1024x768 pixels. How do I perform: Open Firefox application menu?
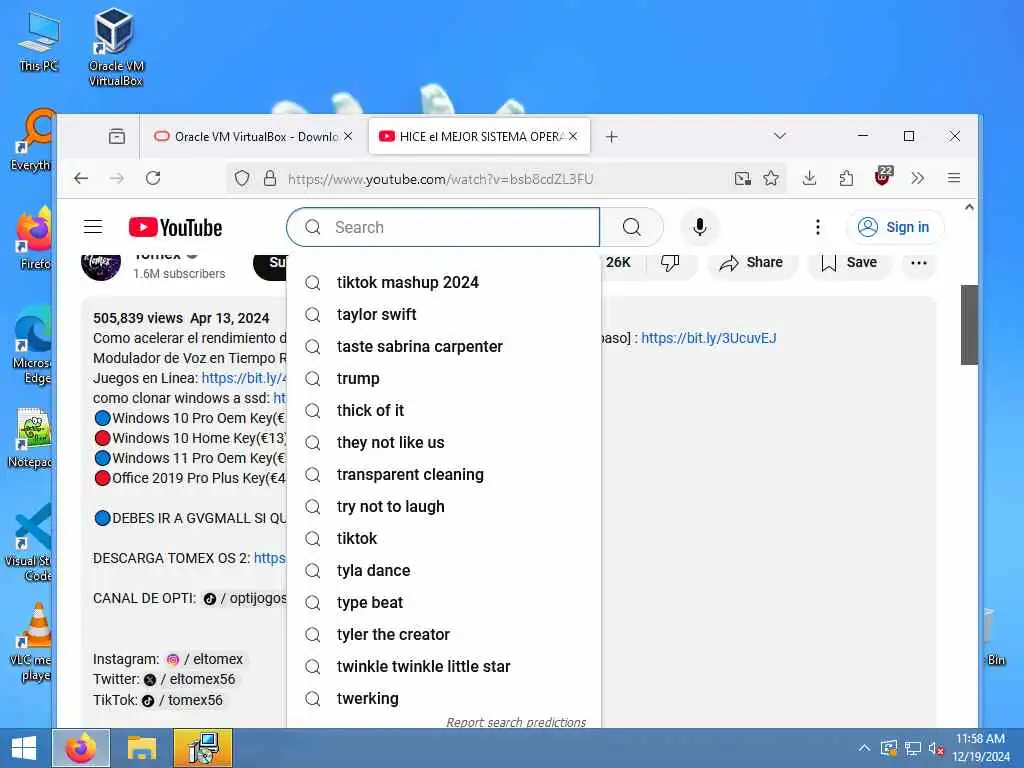click(x=953, y=178)
